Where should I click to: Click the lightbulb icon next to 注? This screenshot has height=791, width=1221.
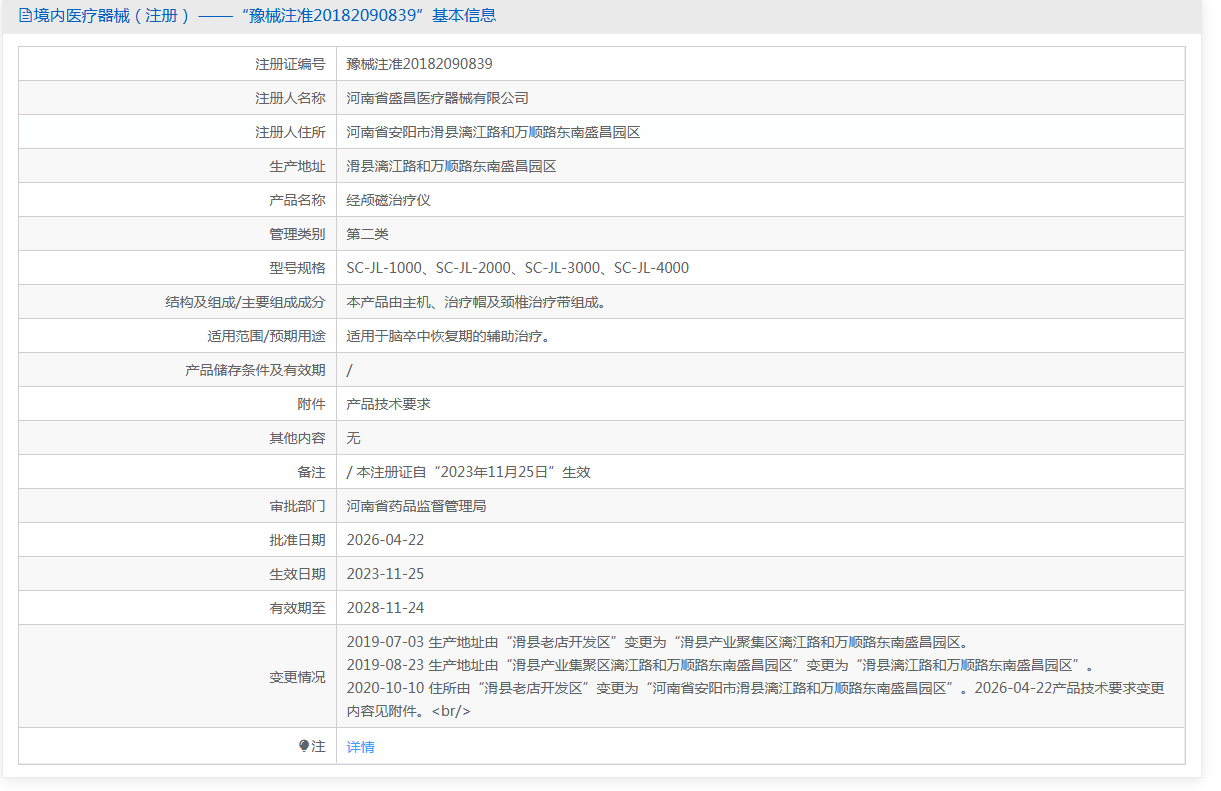click(304, 746)
